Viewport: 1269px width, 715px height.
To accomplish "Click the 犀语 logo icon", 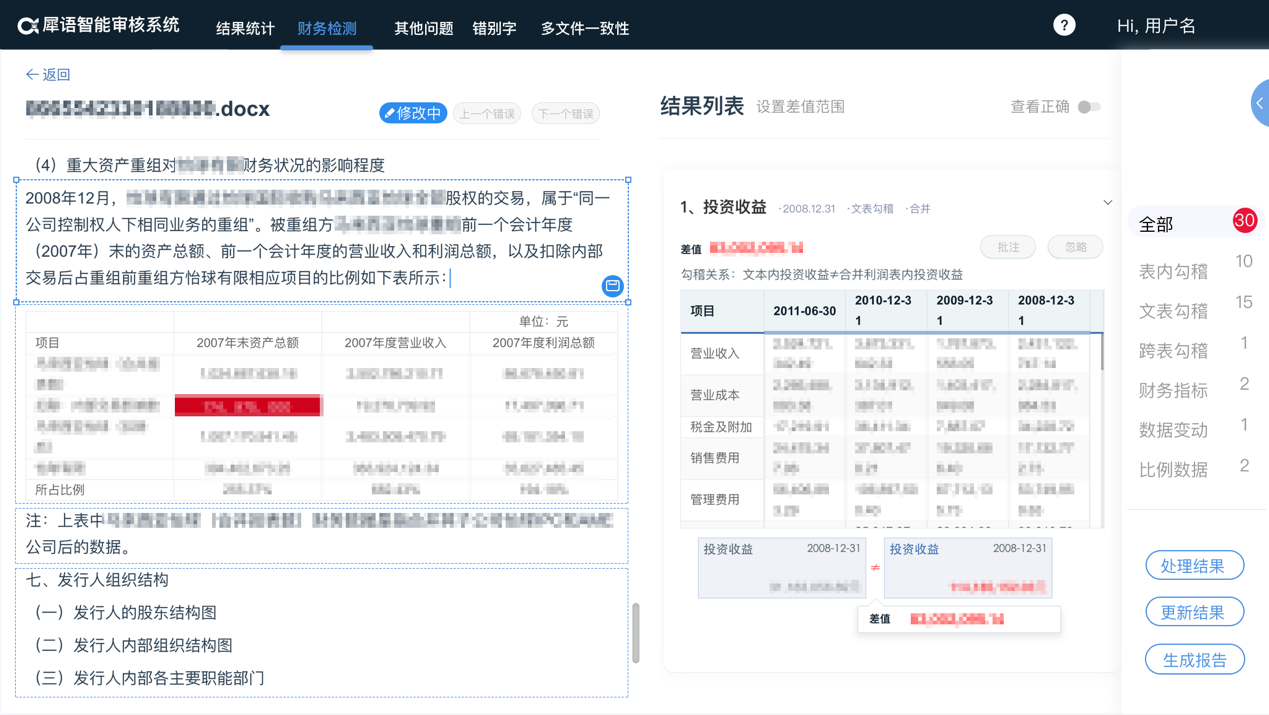I will click(x=28, y=26).
